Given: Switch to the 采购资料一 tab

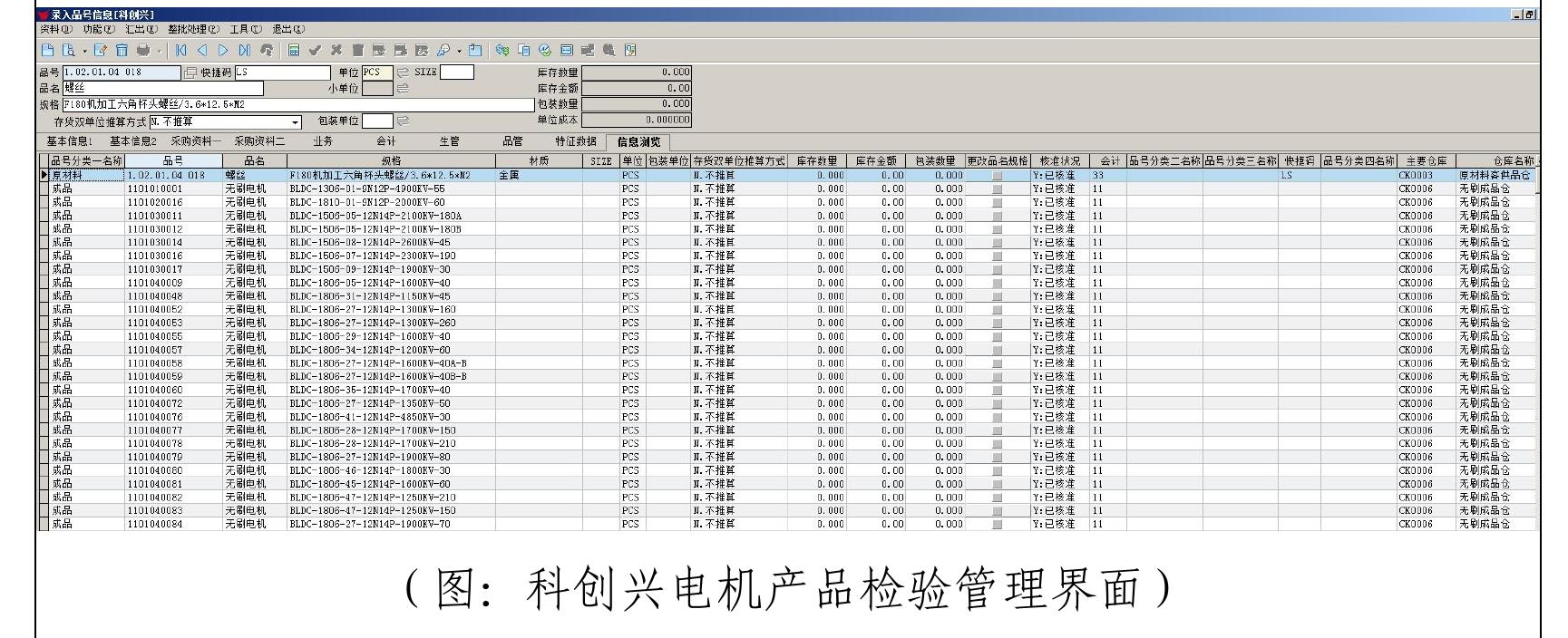Looking at the screenshot, I should [x=196, y=141].
